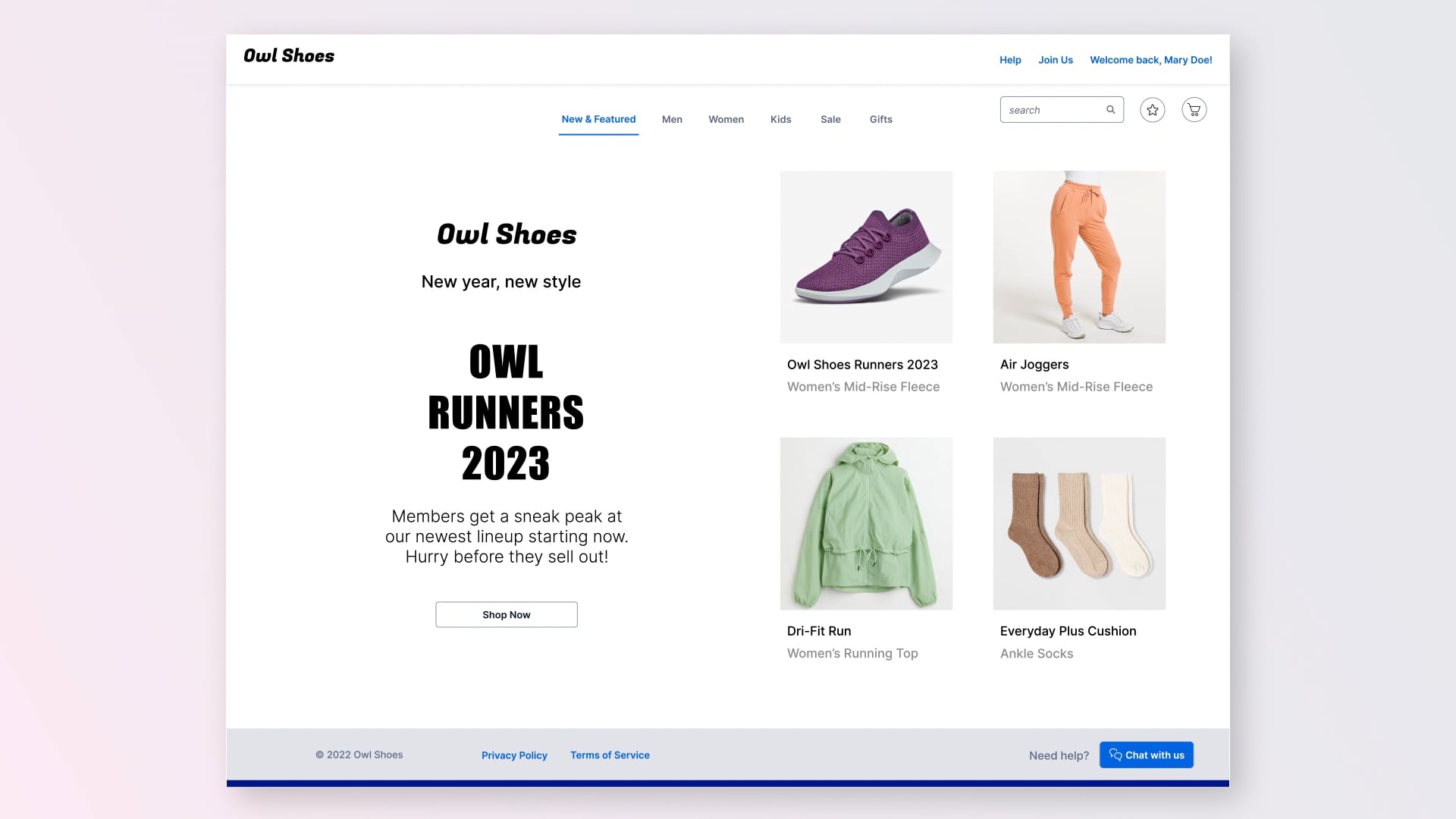Open the purple runner shoe thumbnail

tap(866, 257)
